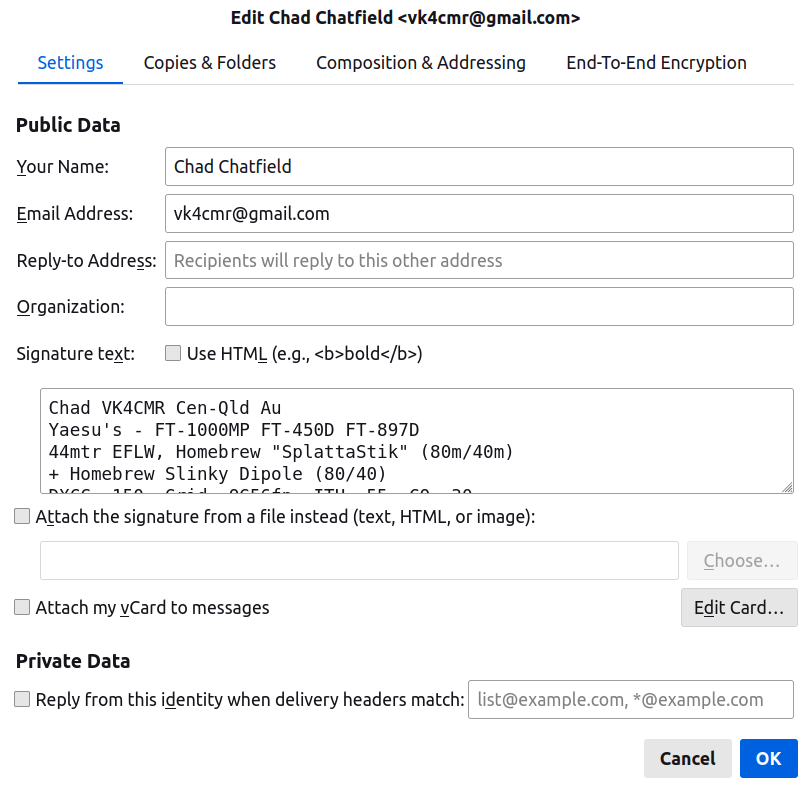Click inside the signature text area

pyautogui.click(x=416, y=441)
